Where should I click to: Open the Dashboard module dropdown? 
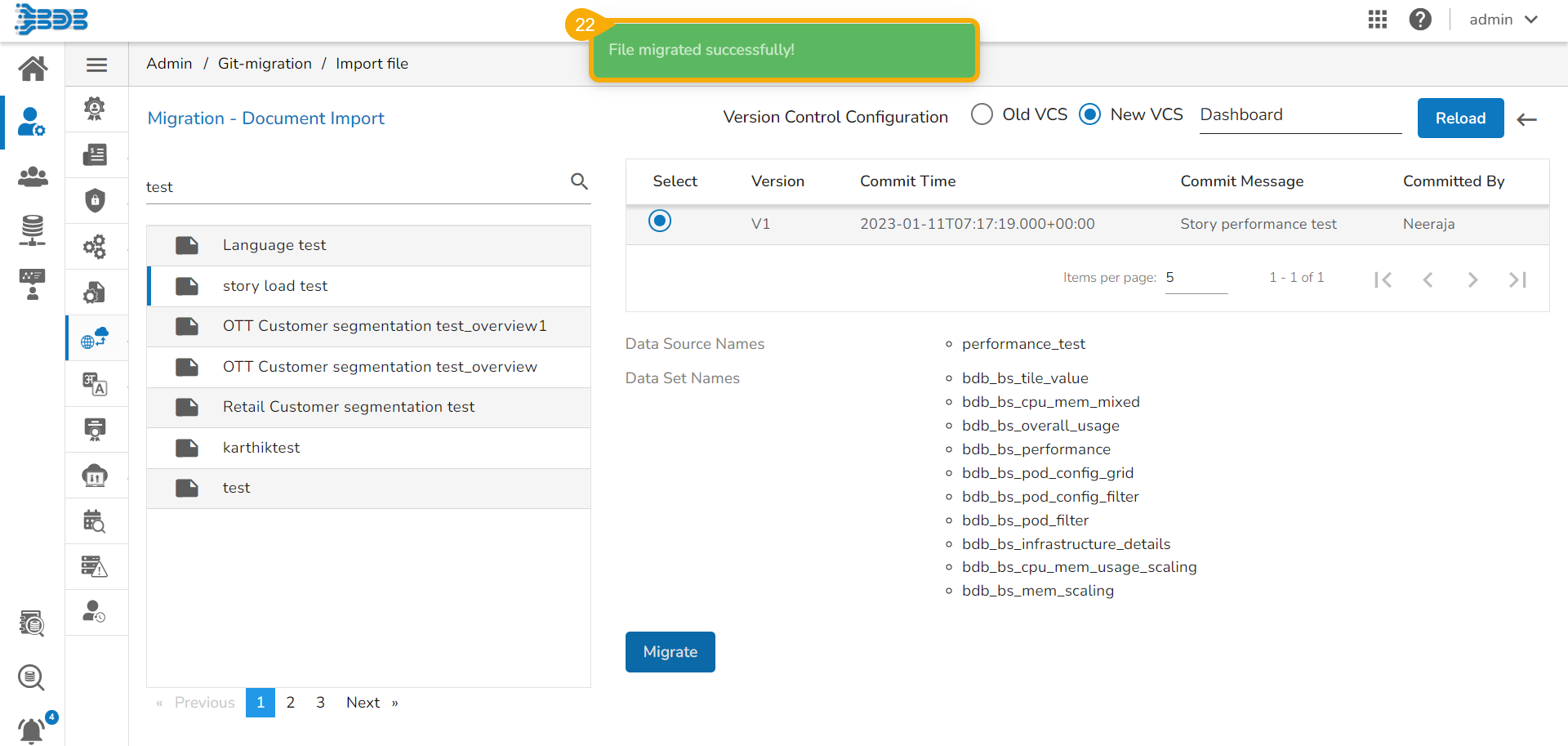pyautogui.click(x=1299, y=115)
